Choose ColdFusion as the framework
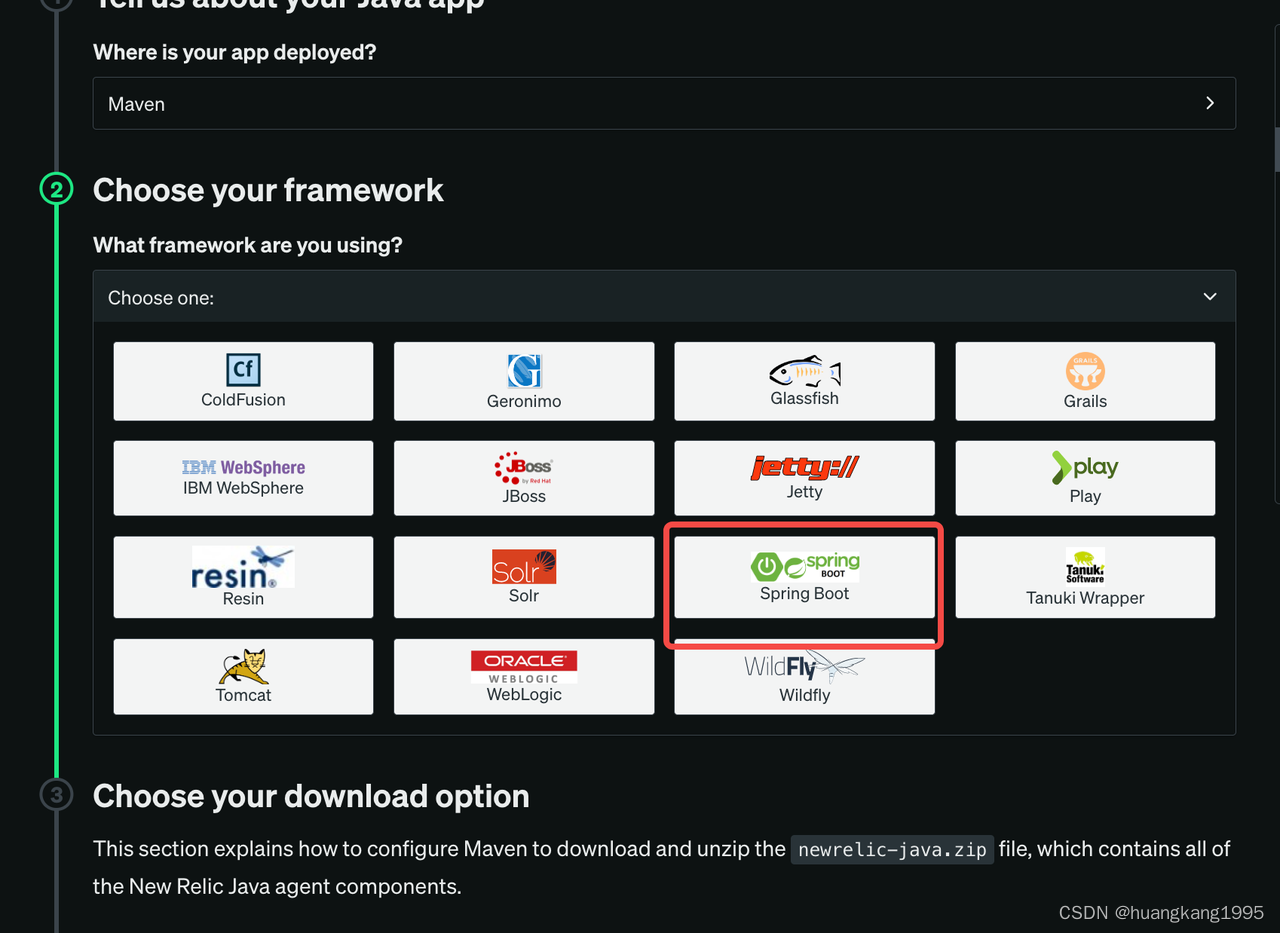1280x933 pixels. [x=243, y=380]
